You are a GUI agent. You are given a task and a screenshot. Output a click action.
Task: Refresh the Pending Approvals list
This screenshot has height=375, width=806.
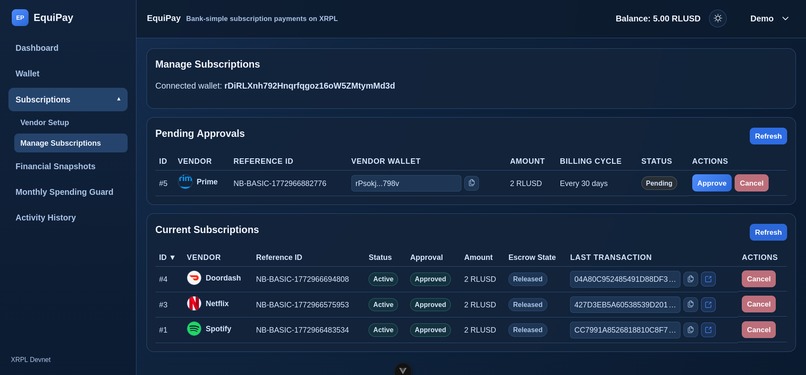coord(768,136)
